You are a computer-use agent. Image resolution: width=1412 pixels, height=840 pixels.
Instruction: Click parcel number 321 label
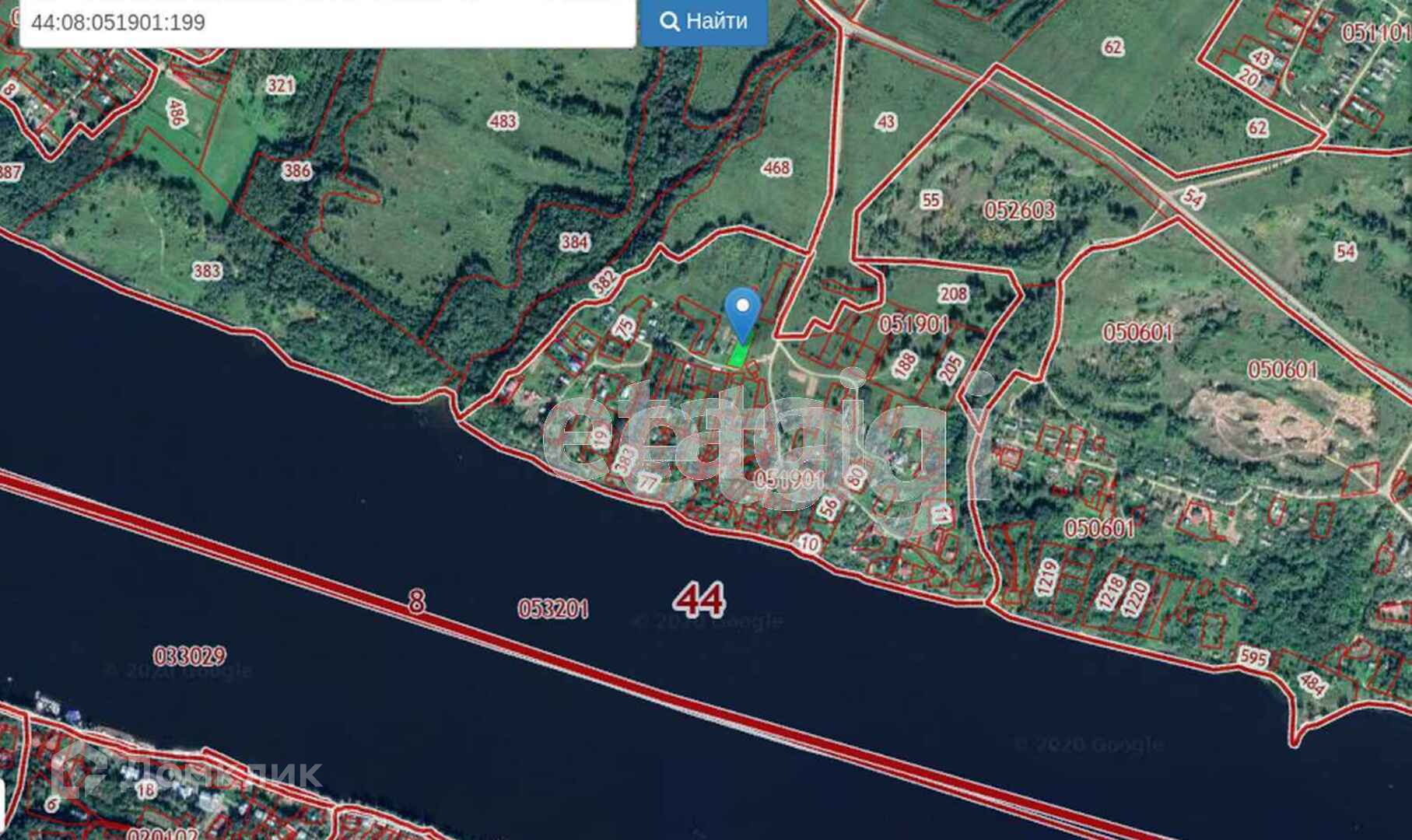click(x=280, y=85)
